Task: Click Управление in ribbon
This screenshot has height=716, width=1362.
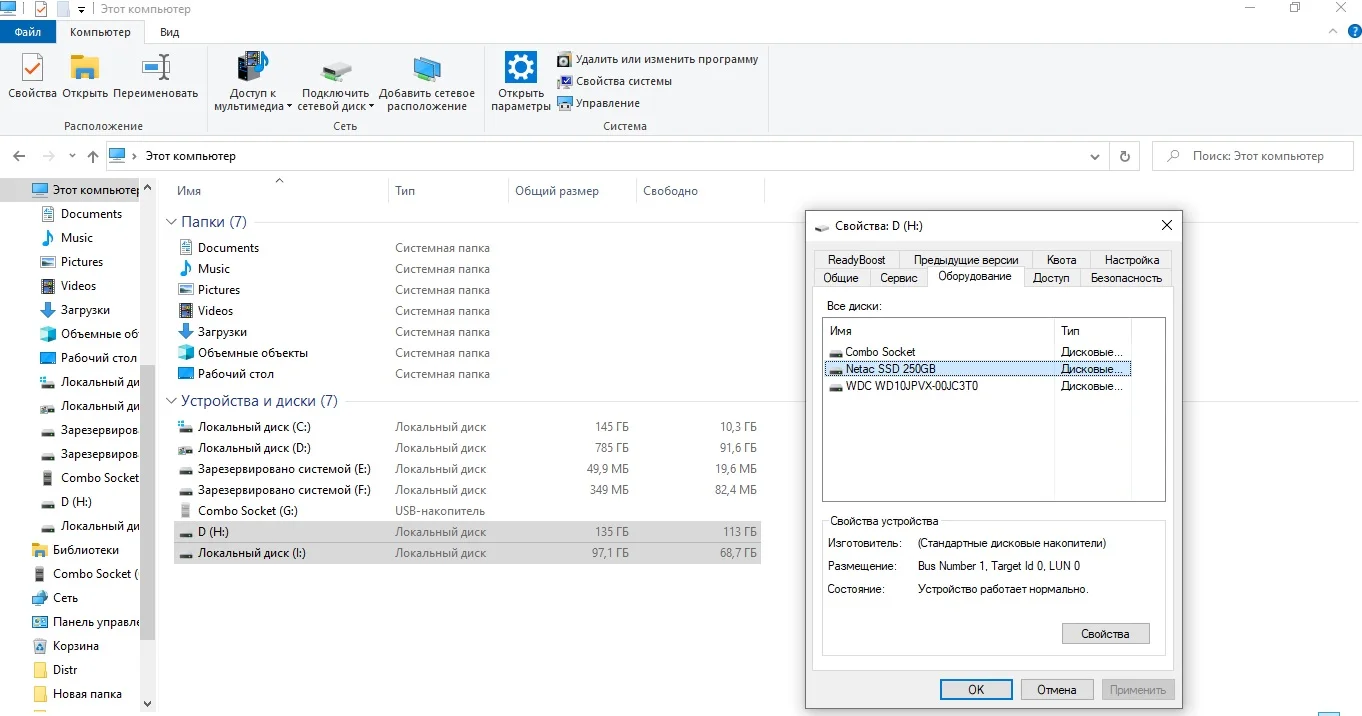Action: pyautogui.click(x=599, y=103)
